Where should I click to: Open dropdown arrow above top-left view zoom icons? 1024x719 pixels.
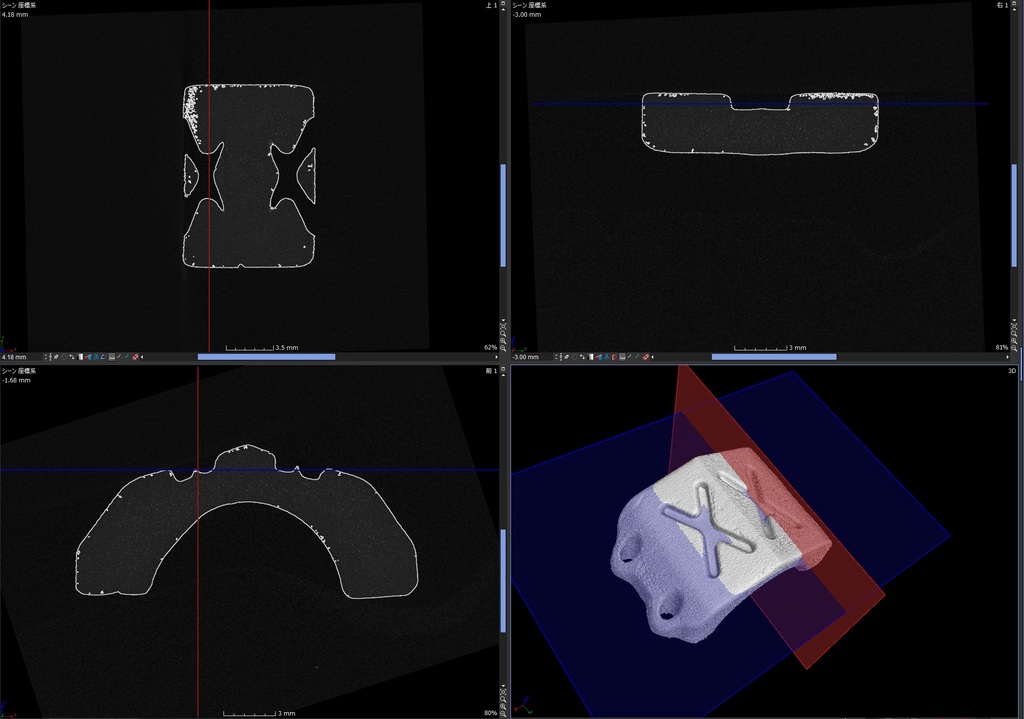(x=503, y=320)
